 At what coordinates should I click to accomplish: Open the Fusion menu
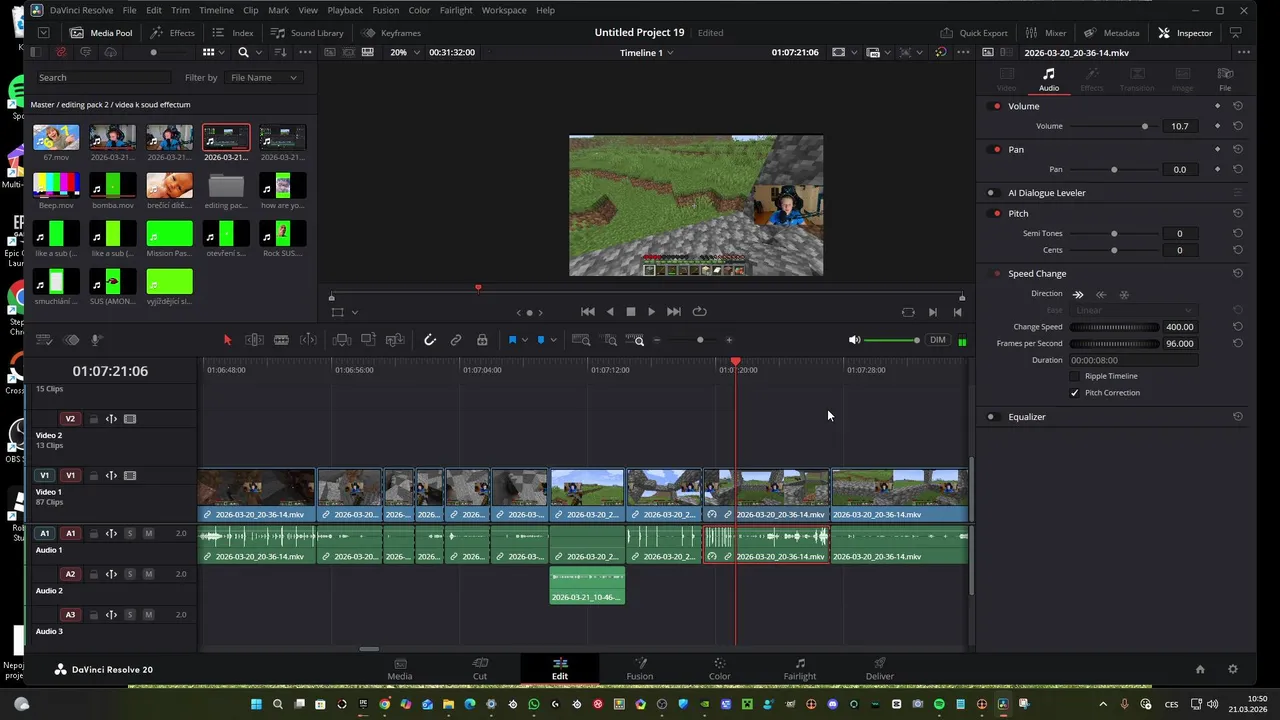point(386,10)
